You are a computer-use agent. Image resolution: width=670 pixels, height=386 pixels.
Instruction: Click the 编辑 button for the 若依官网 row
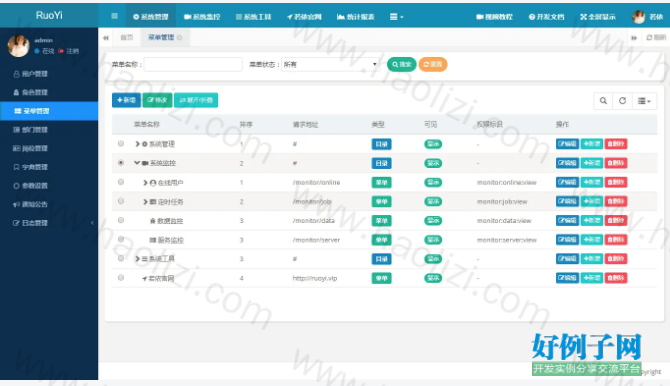click(x=567, y=278)
